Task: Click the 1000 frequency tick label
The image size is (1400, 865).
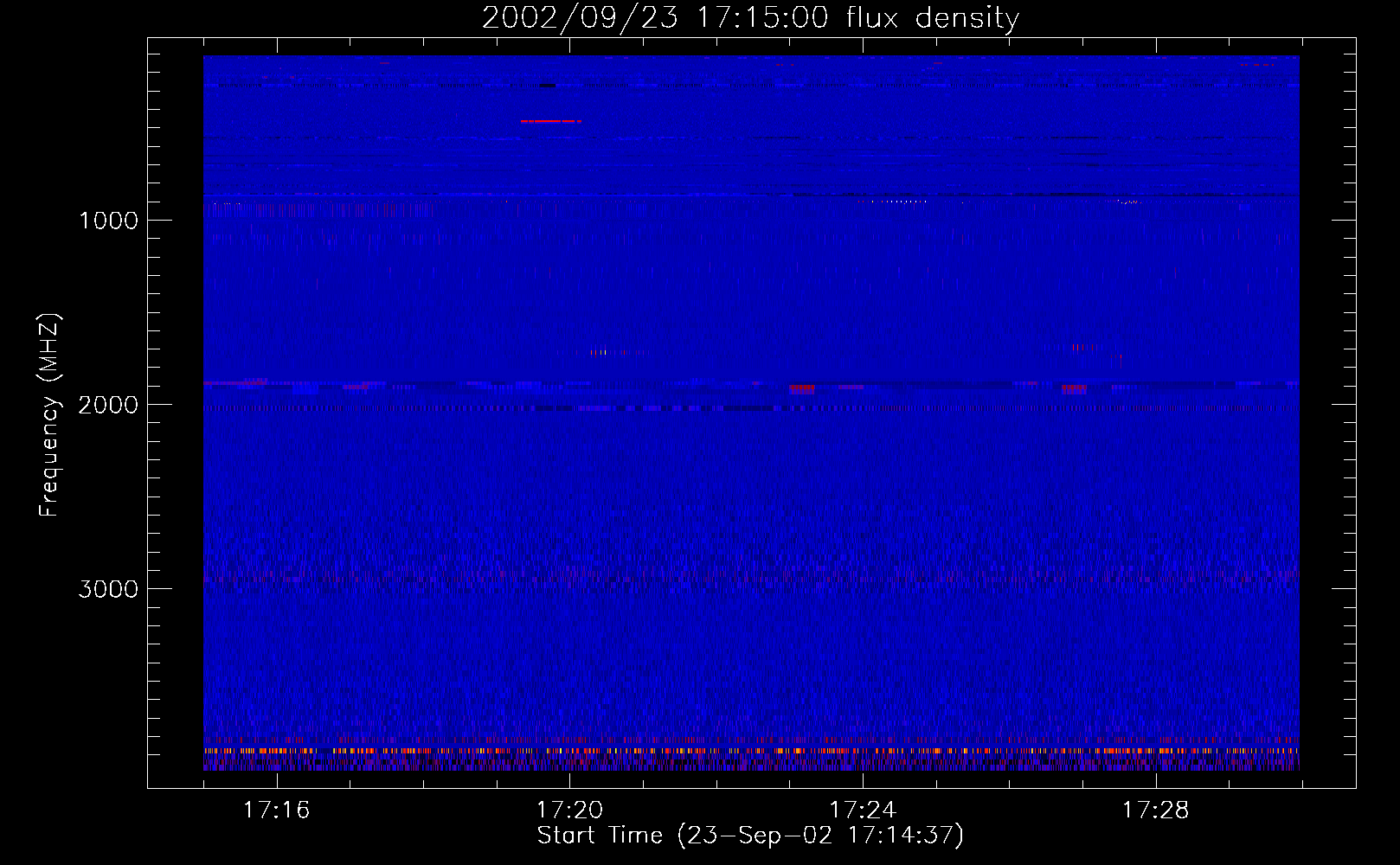Action: tap(108, 221)
